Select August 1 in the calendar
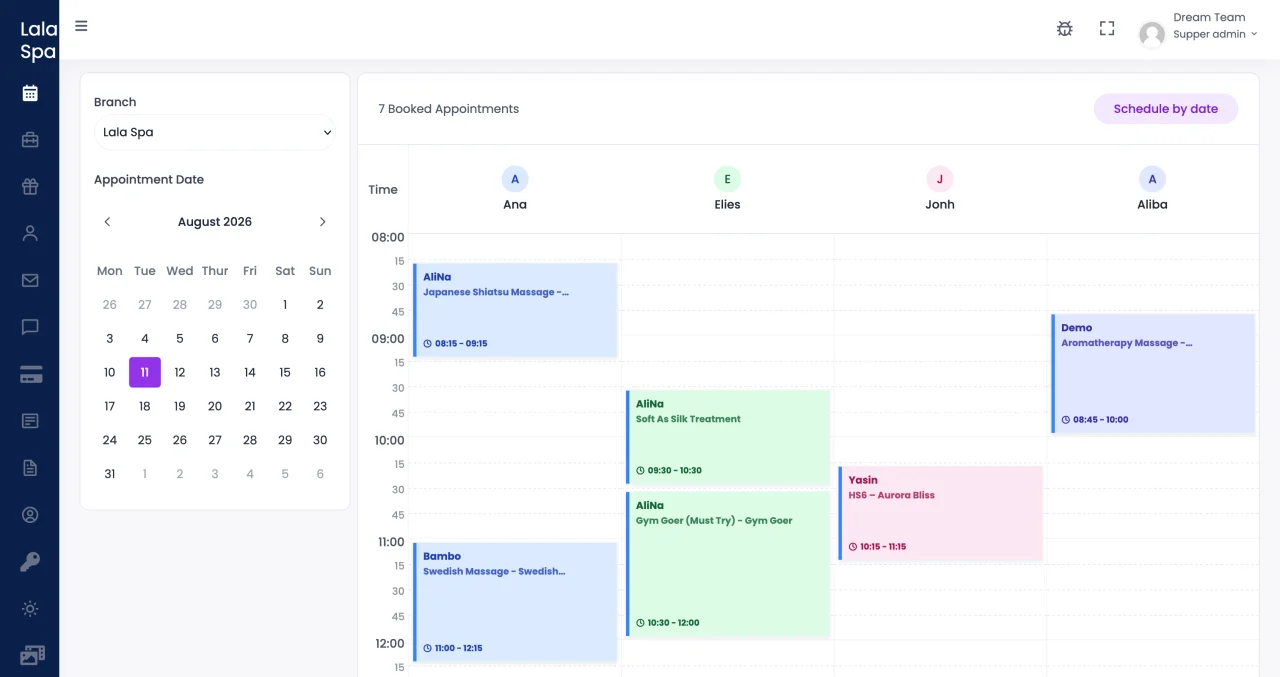1280x677 pixels. click(x=285, y=305)
